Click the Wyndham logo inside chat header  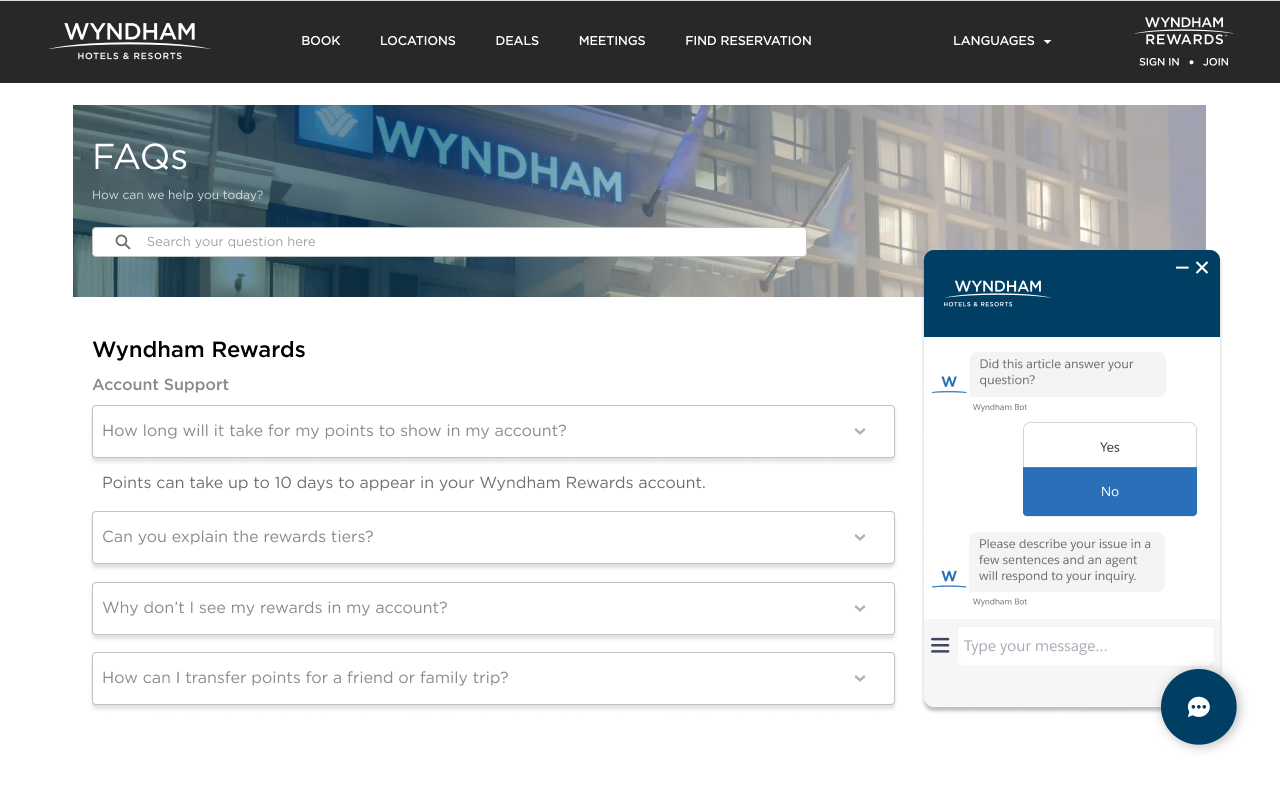(x=997, y=293)
